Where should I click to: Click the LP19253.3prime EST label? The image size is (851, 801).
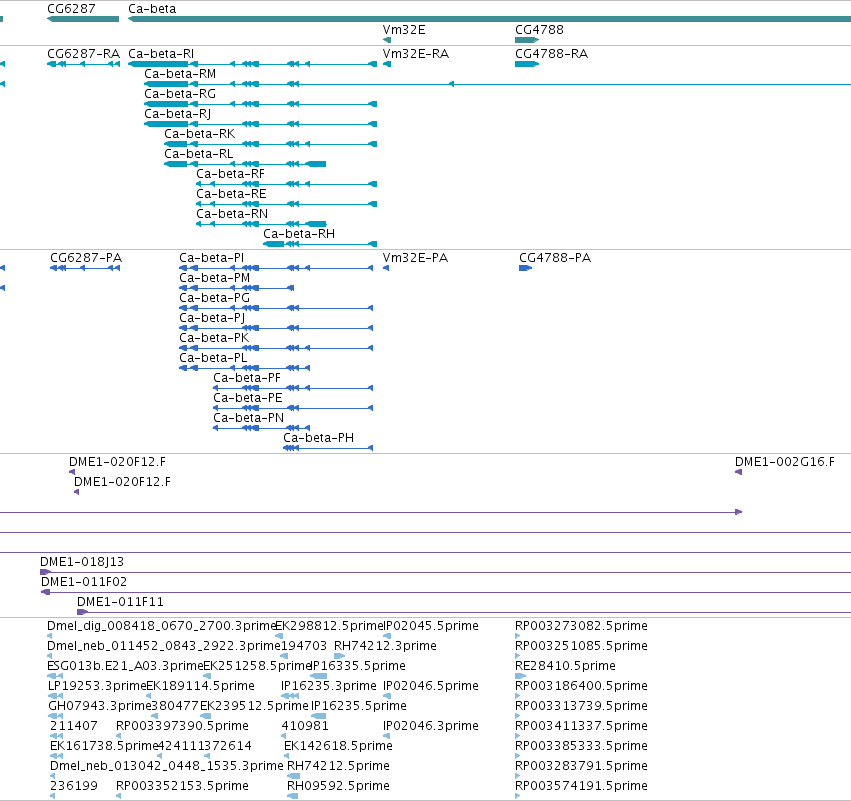pyautogui.click(x=97, y=686)
